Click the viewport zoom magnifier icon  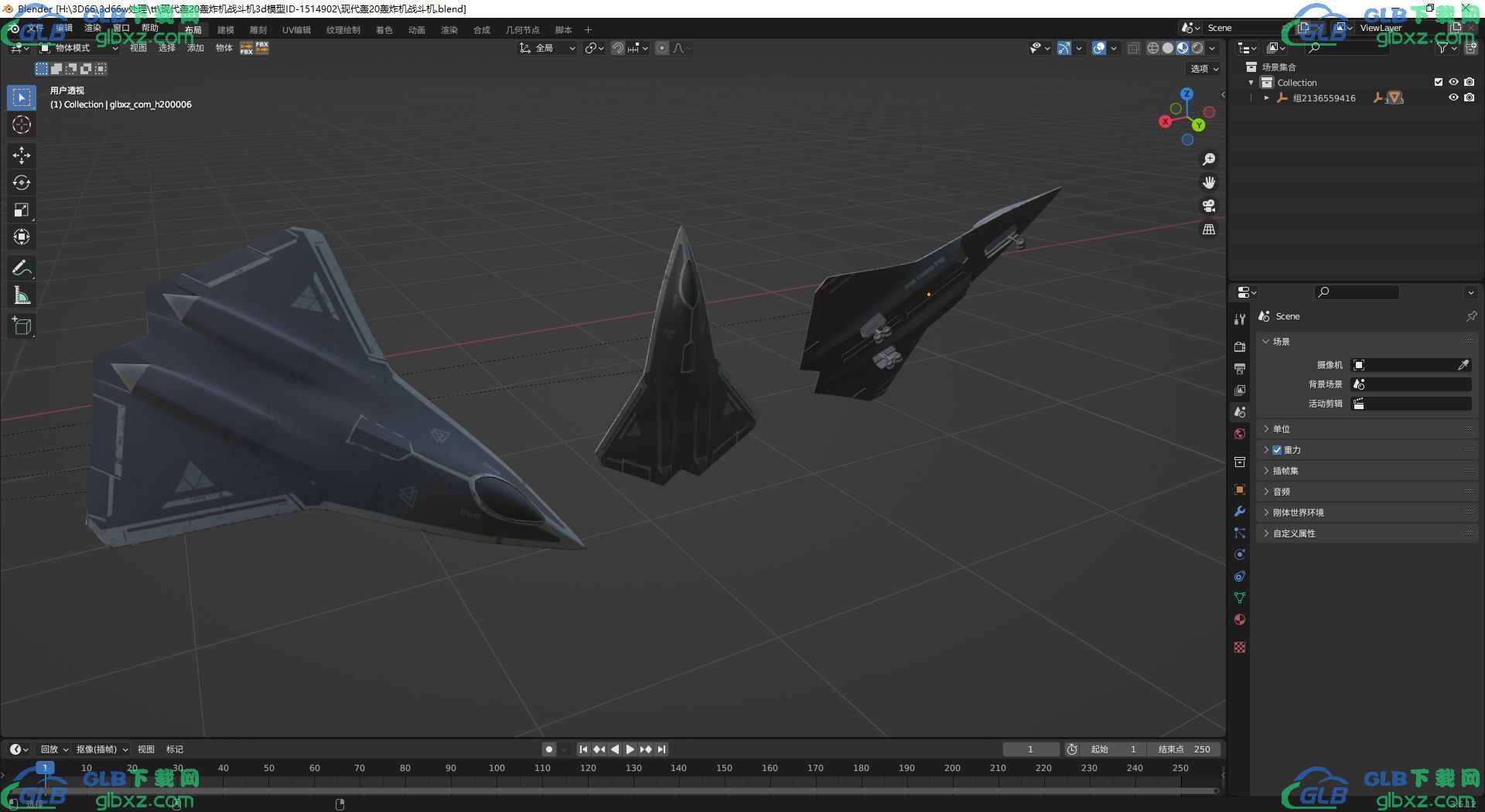click(x=1209, y=159)
